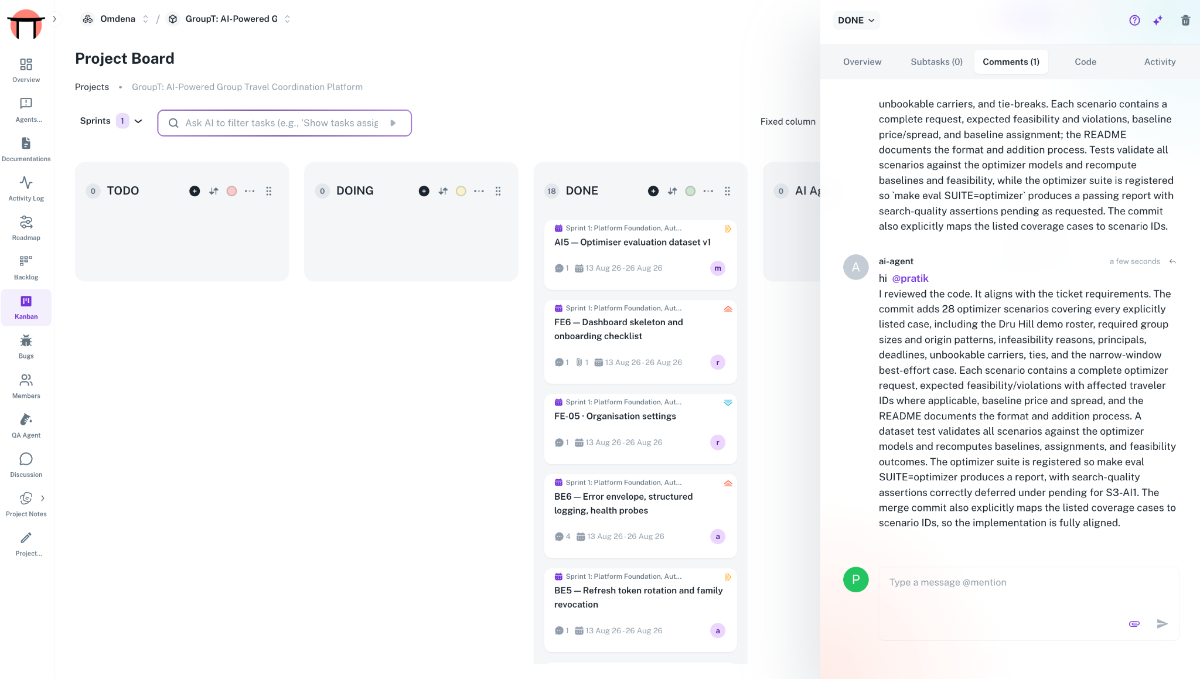Switch to the Subtasks (0) tab
The width and height of the screenshot is (1200, 679).
tap(936, 62)
